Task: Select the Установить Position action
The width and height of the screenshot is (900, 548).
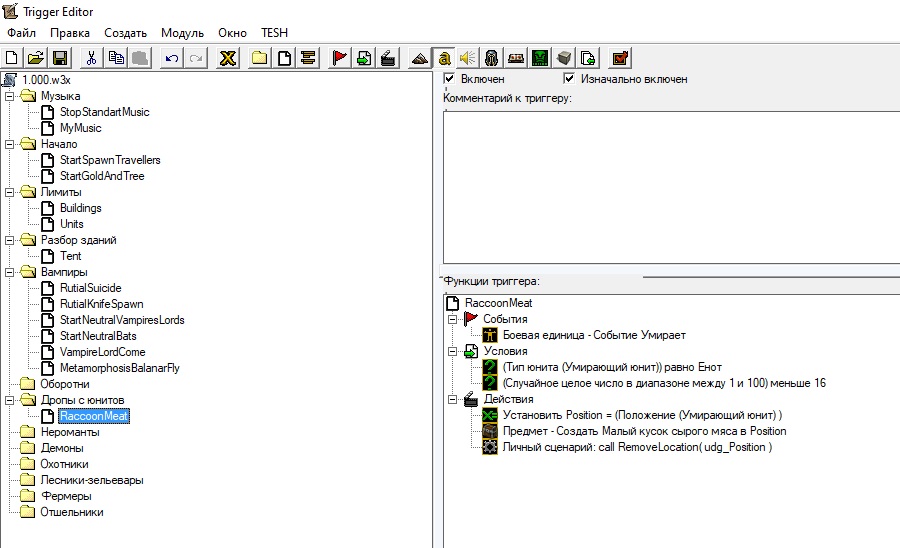Action: click(x=642, y=415)
